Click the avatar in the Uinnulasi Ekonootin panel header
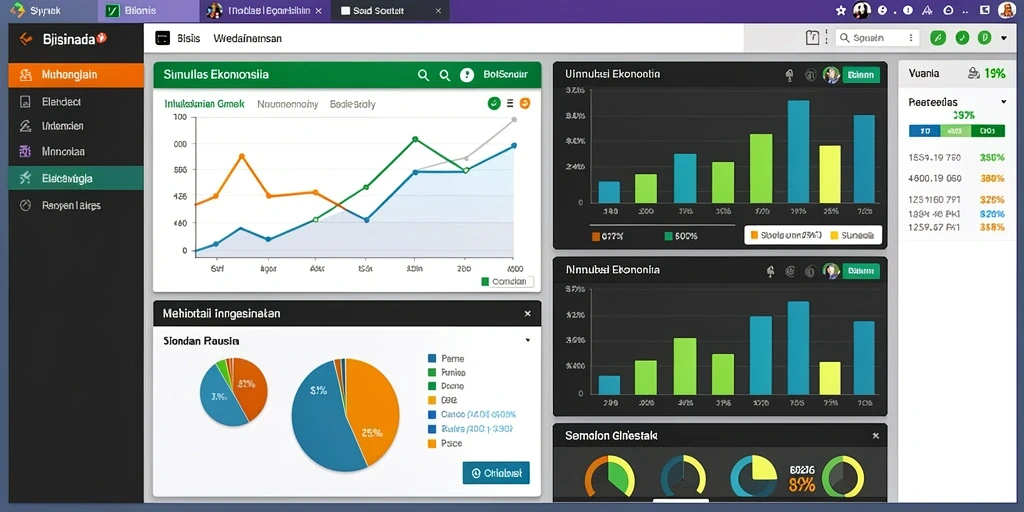Screen dimensions: 1024x512 pyautogui.click(x=831, y=74)
